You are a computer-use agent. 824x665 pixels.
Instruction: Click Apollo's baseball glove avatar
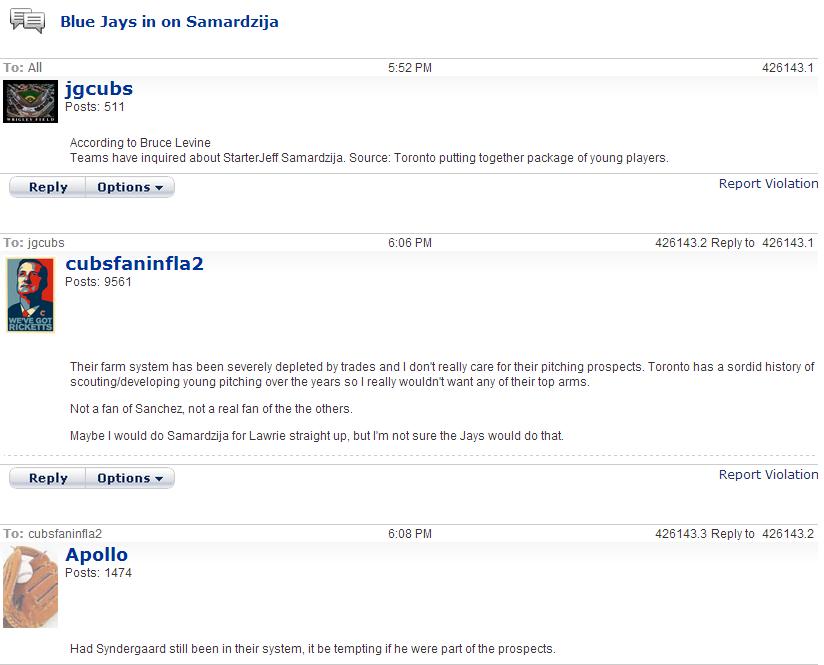pyautogui.click(x=31, y=587)
